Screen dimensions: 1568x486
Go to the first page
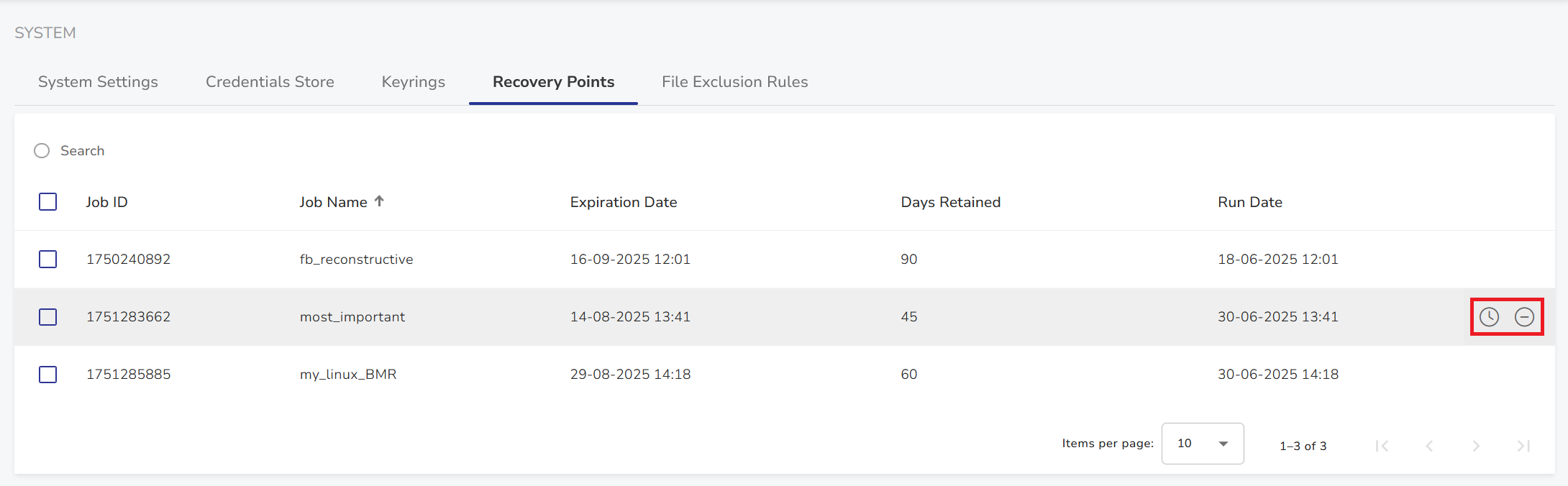[1382, 446]
